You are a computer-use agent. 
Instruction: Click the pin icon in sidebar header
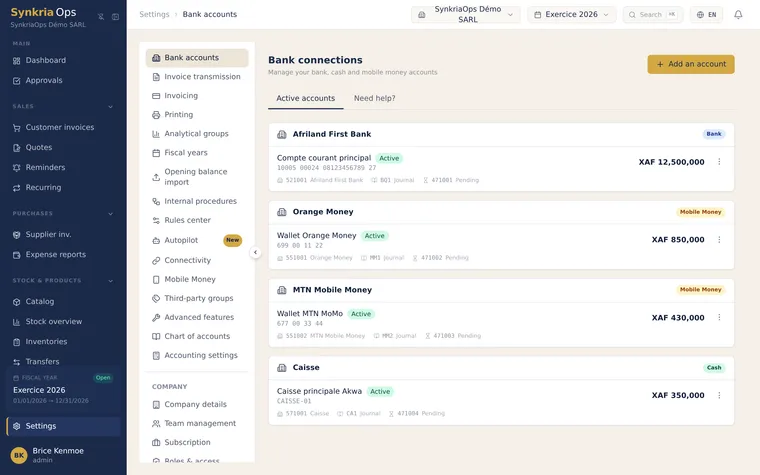click(x=101, y=16)
